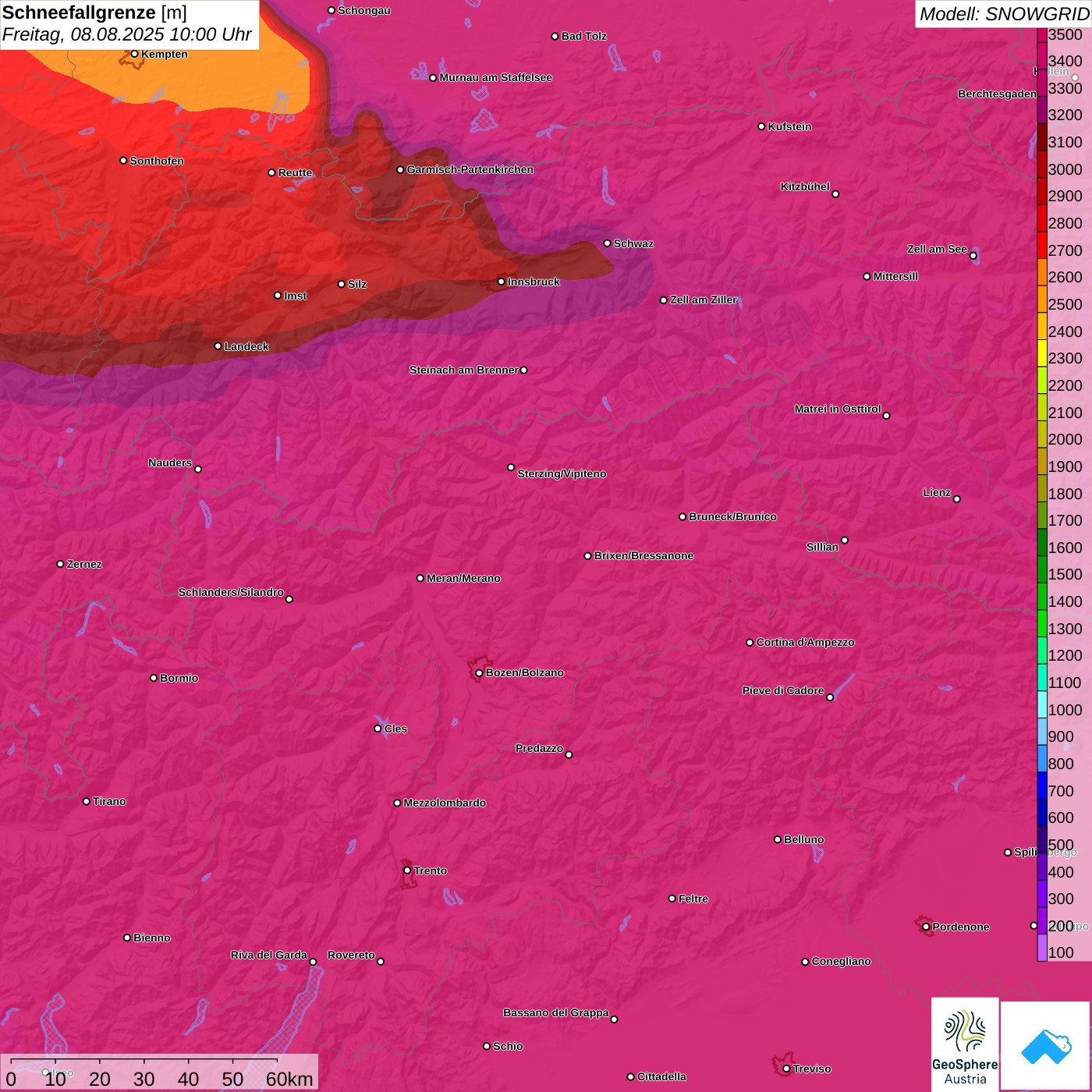This screenshot has width=1092, height=1092.
Task: Click the "Riva del Garda" label
Action: (x=269, y=955)
